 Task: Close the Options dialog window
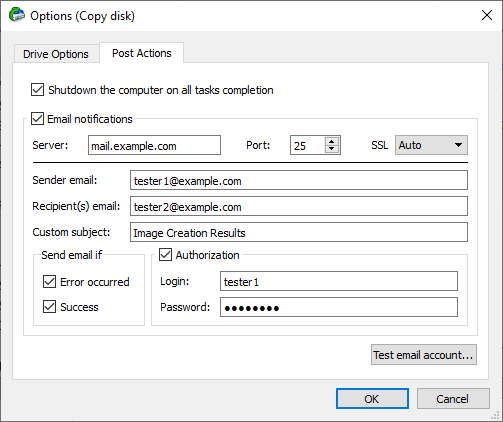click(487, 15)
